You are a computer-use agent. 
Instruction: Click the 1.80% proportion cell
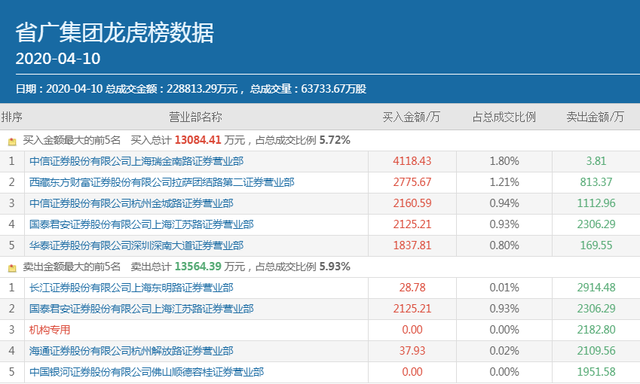coord(504,161)
